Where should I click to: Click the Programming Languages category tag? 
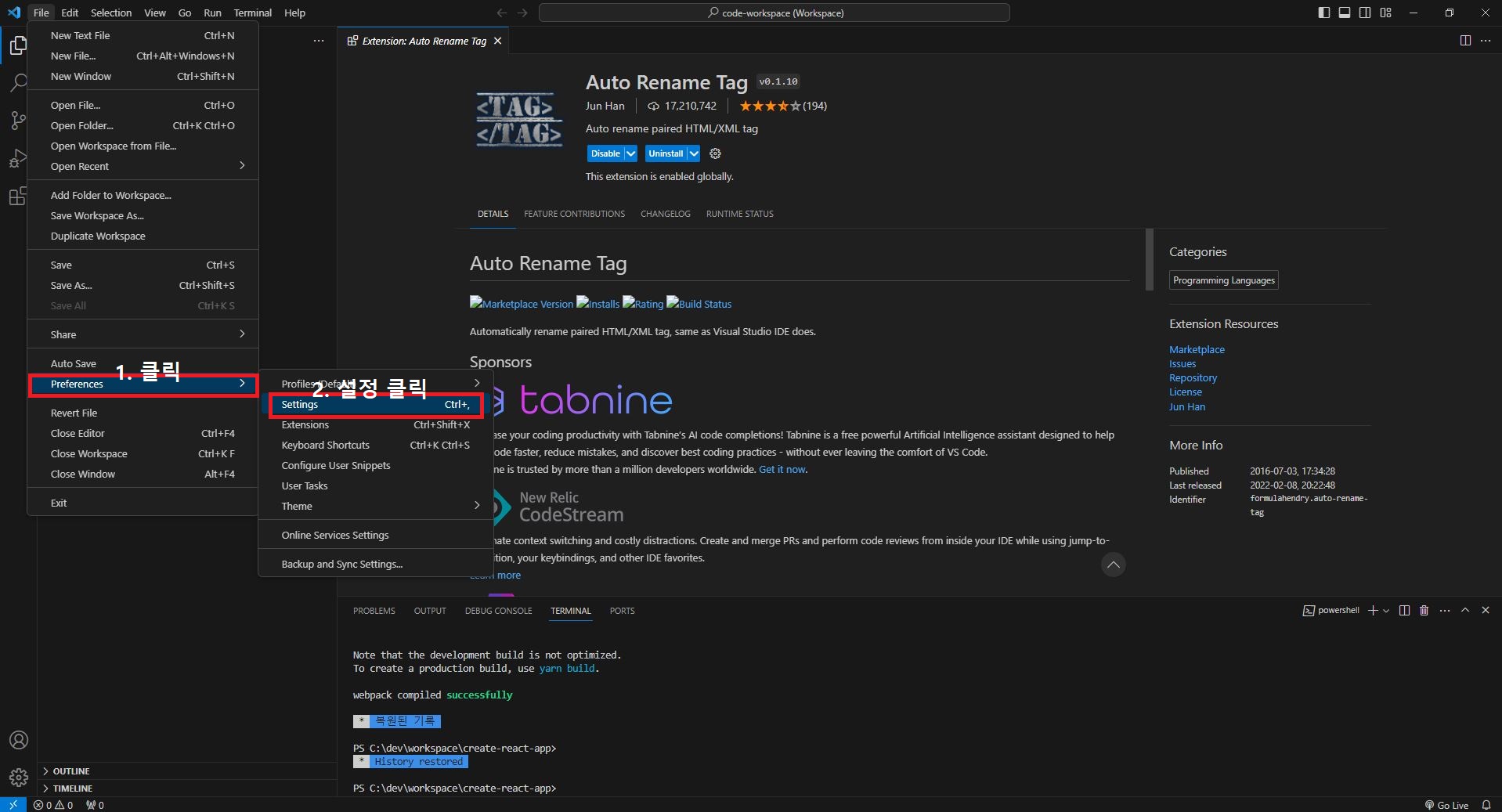coord(1224,280)
